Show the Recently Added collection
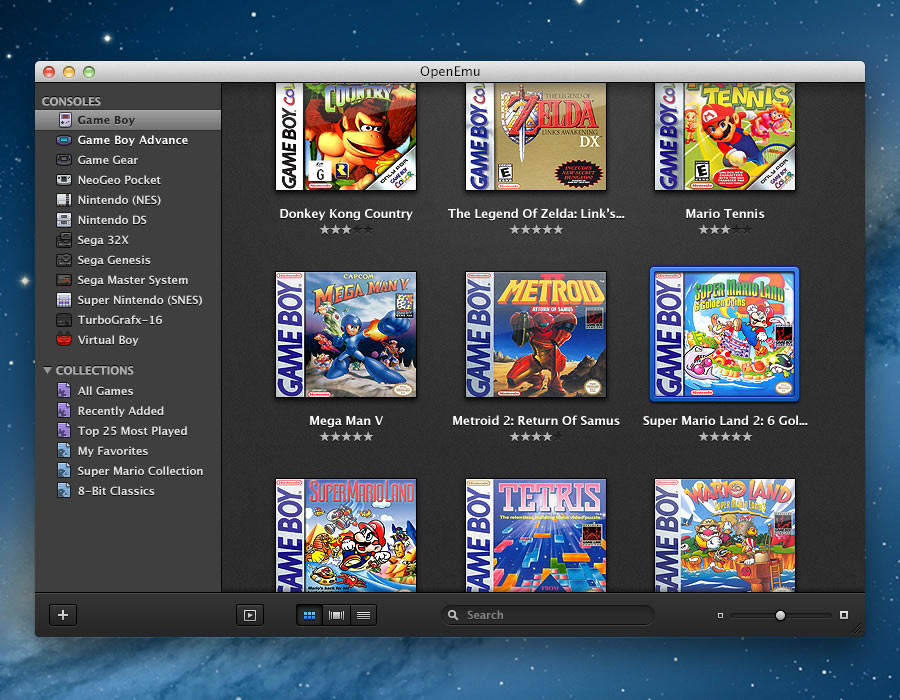900x700 pixels. point(128,411)
